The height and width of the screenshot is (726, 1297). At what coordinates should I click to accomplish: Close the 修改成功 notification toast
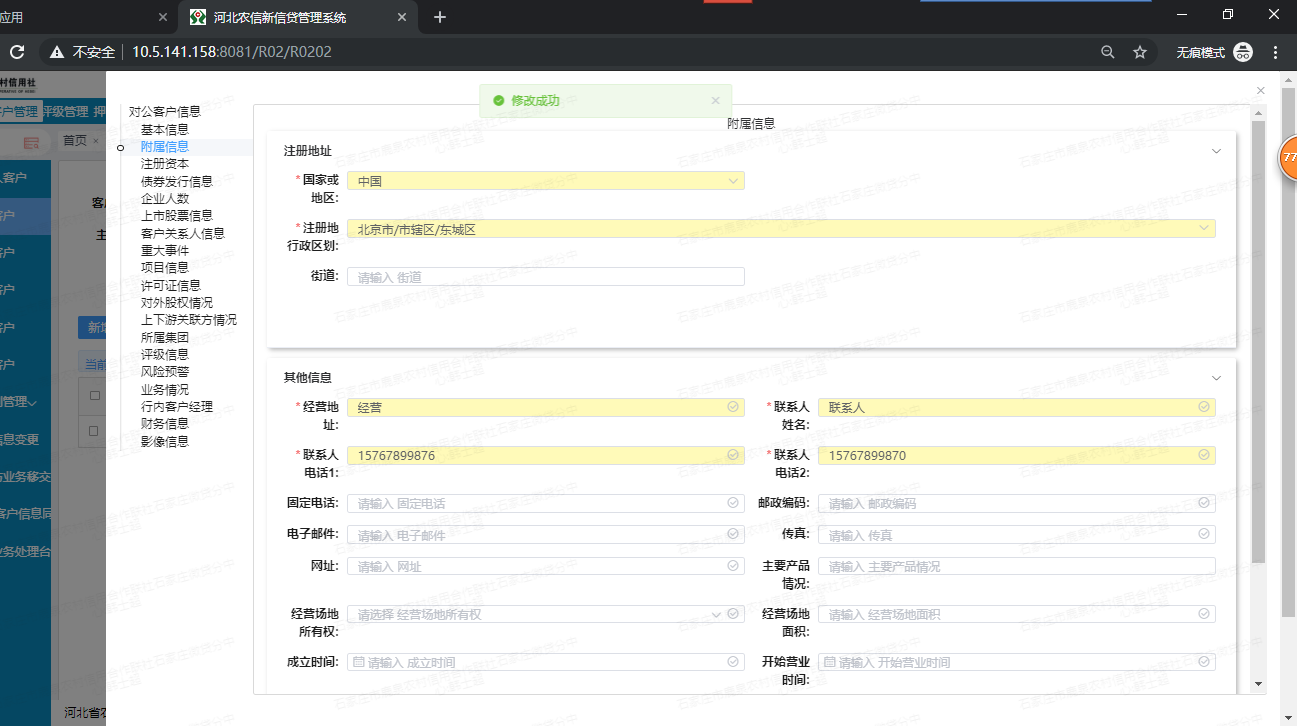[x=715, y=101]
